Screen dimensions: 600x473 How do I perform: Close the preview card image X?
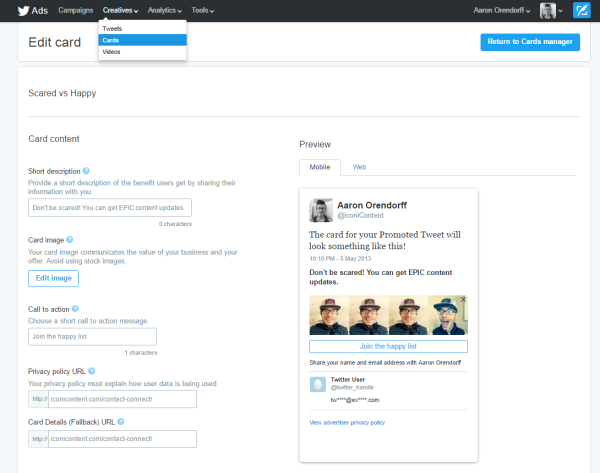463,300
